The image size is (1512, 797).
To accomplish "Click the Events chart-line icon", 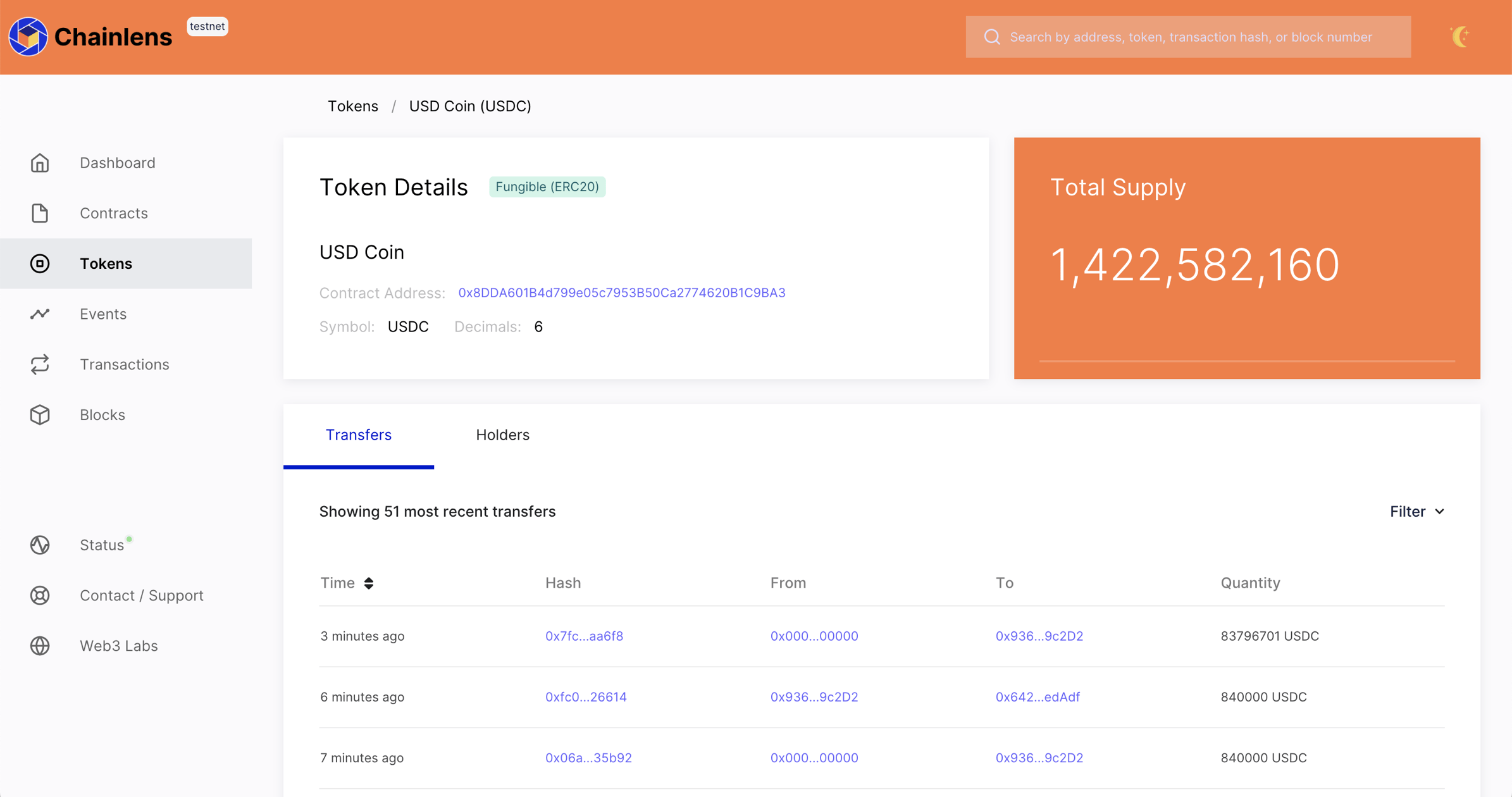I will coord(40,314).
